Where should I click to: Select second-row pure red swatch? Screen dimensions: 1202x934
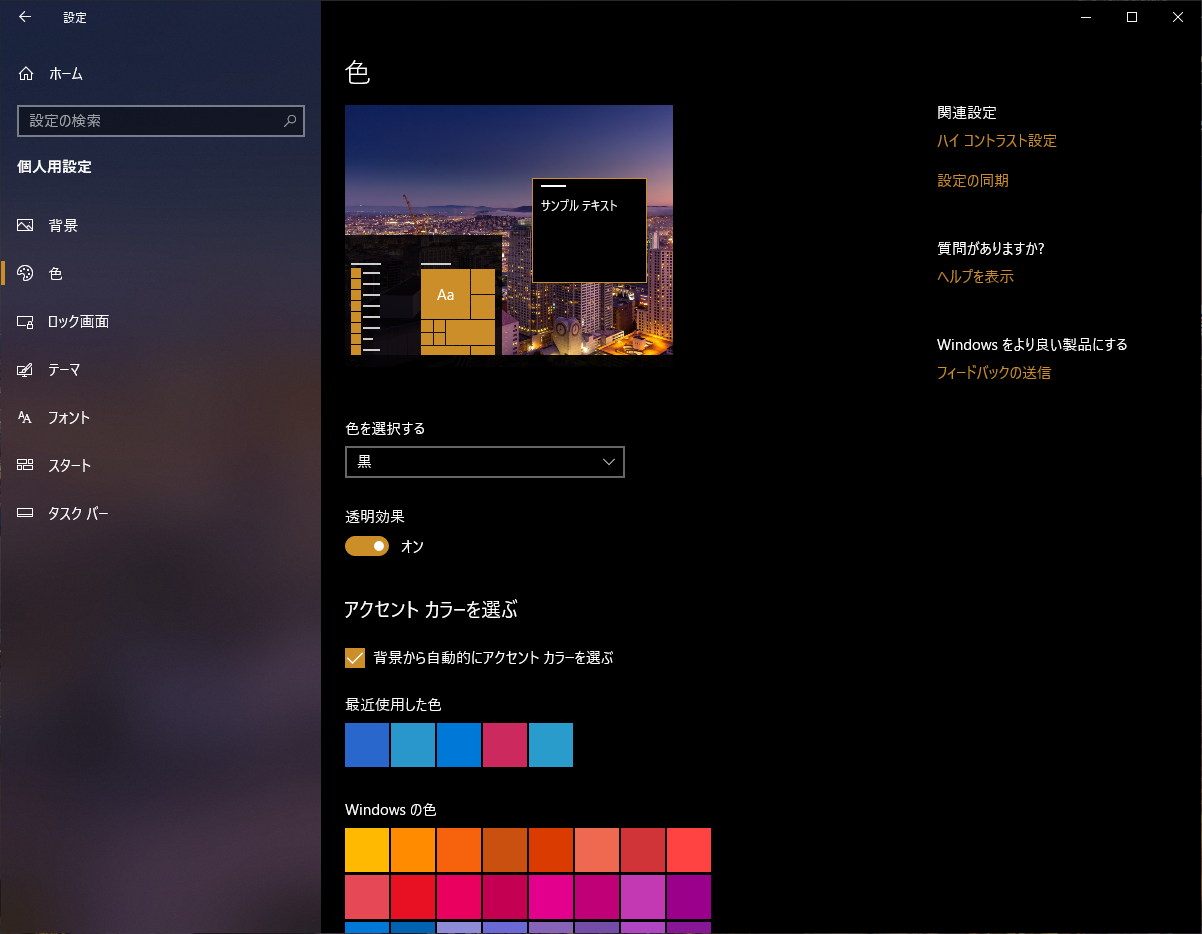[x=413, y=897]
